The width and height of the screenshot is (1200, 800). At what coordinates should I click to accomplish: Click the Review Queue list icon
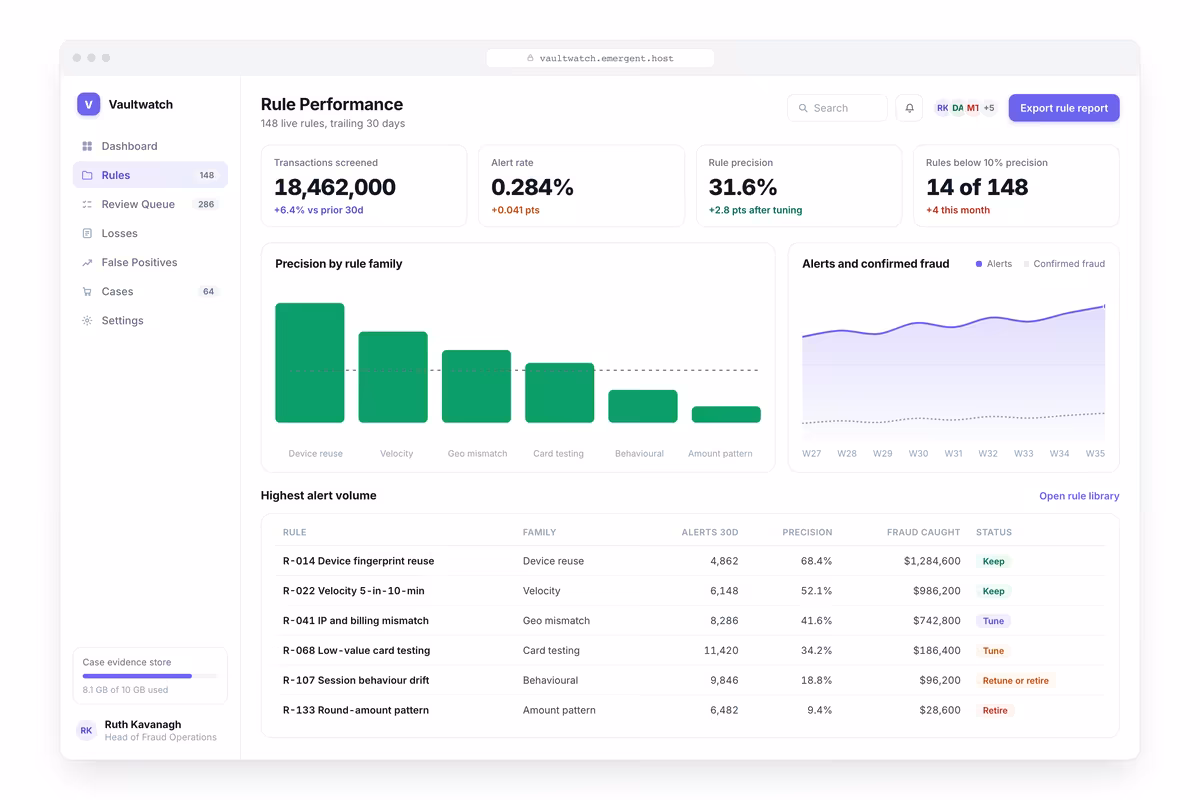point(87,204)
